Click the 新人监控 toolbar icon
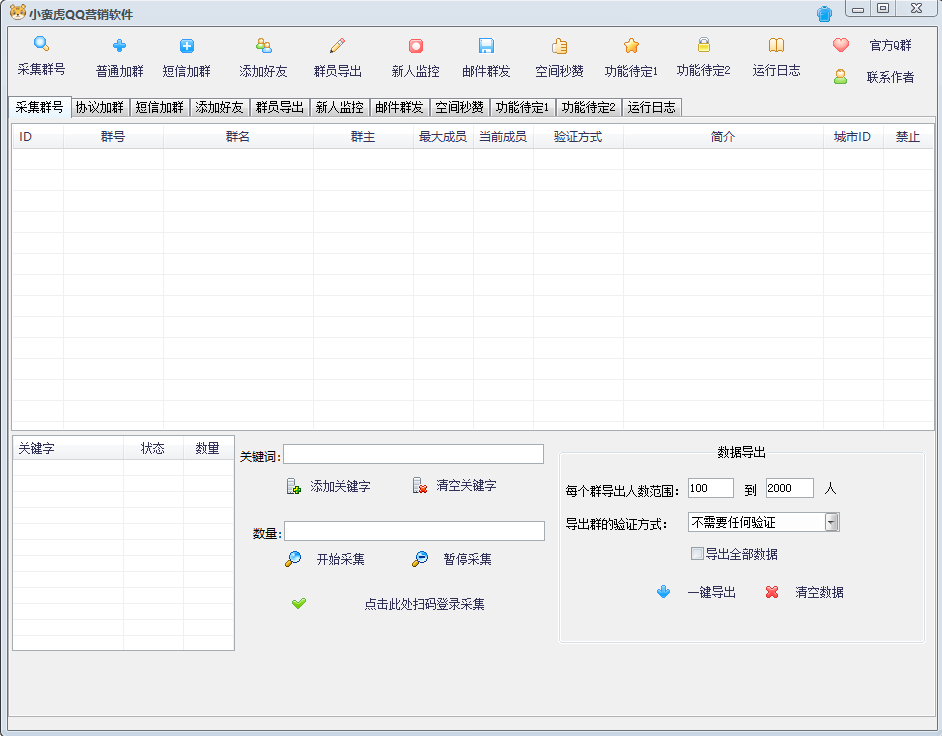 (415, 46)
